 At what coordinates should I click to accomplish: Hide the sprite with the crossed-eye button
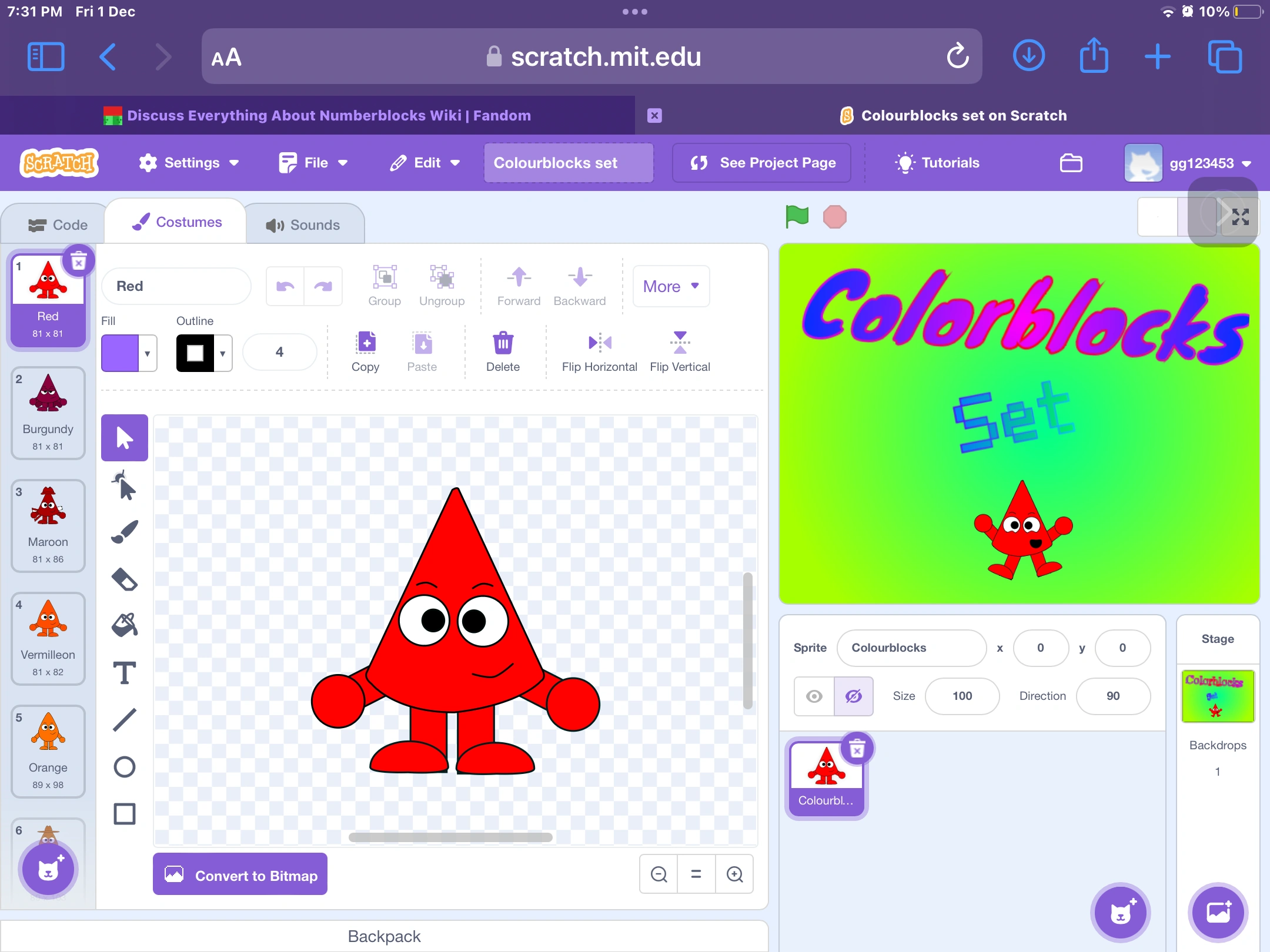click(853, 696)
